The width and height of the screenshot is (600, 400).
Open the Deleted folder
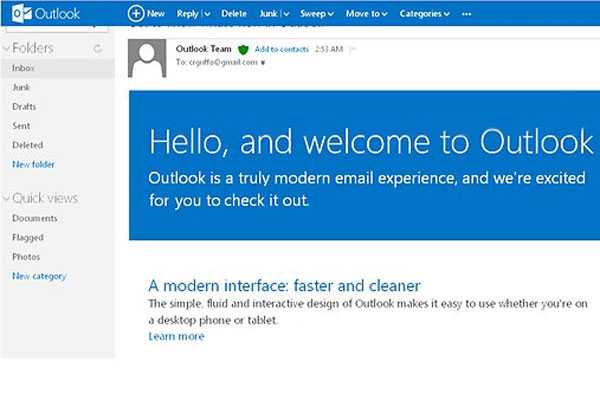tap(28, 145)
